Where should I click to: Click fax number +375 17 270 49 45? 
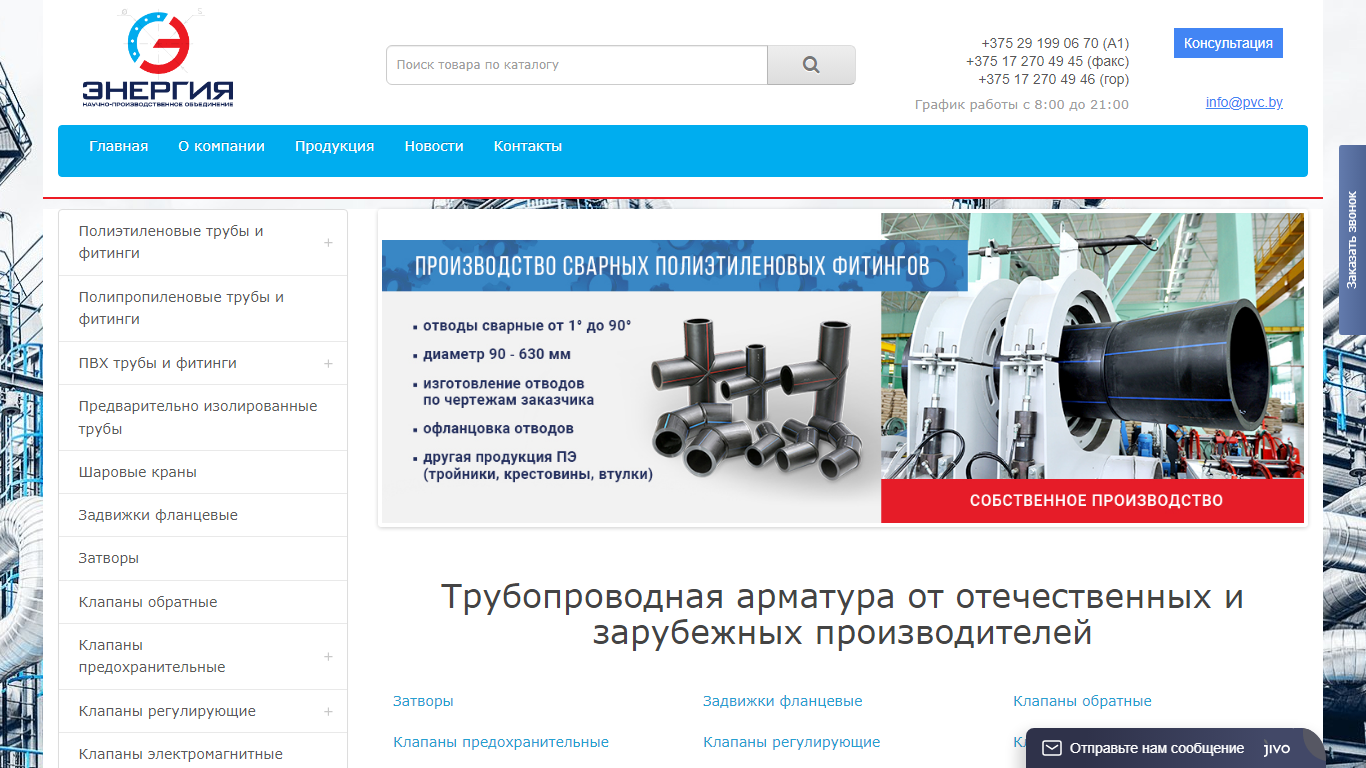click(1047, 61)
